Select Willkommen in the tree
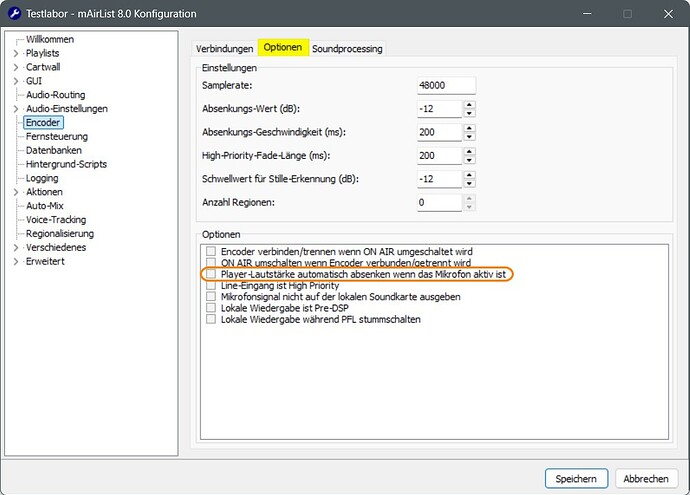The height and width of the screenshot is (495, 690). pos(50,39)
